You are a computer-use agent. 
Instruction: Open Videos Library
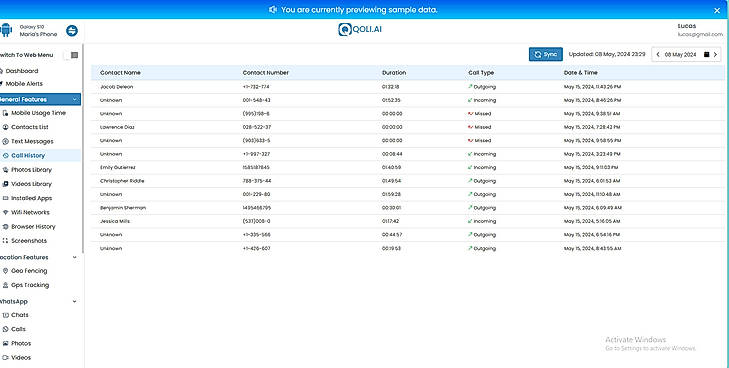click(32, 184)
